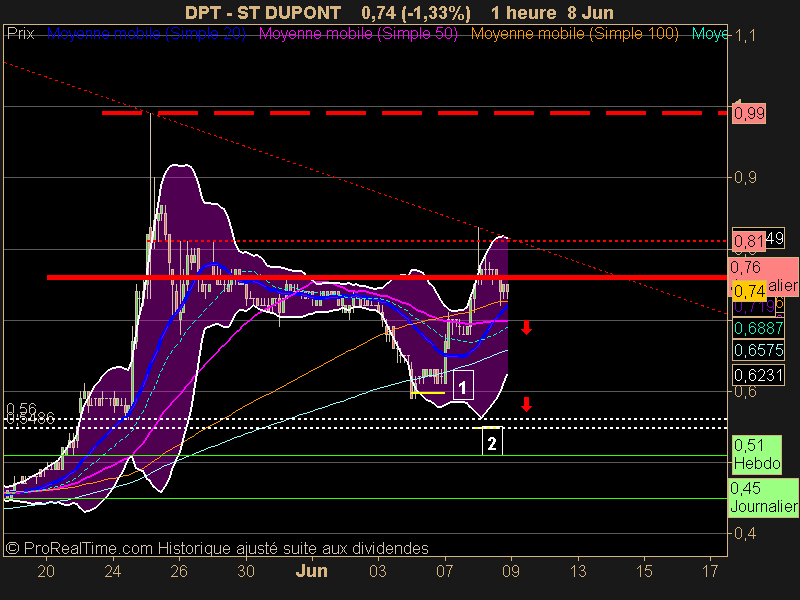This screenshot has width=800, height=600.
Task: Click the Jun month label on time axis
Action: pos(312,571)
